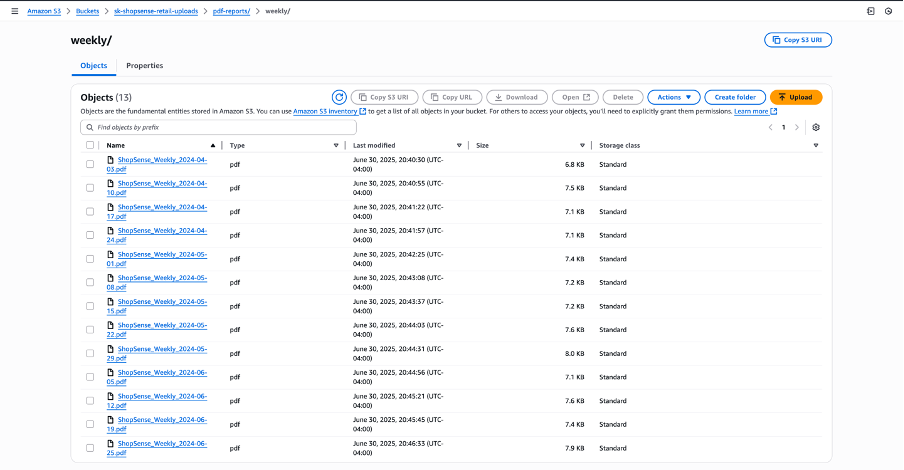Click the 6.8 KB size value

coord(574,164)
